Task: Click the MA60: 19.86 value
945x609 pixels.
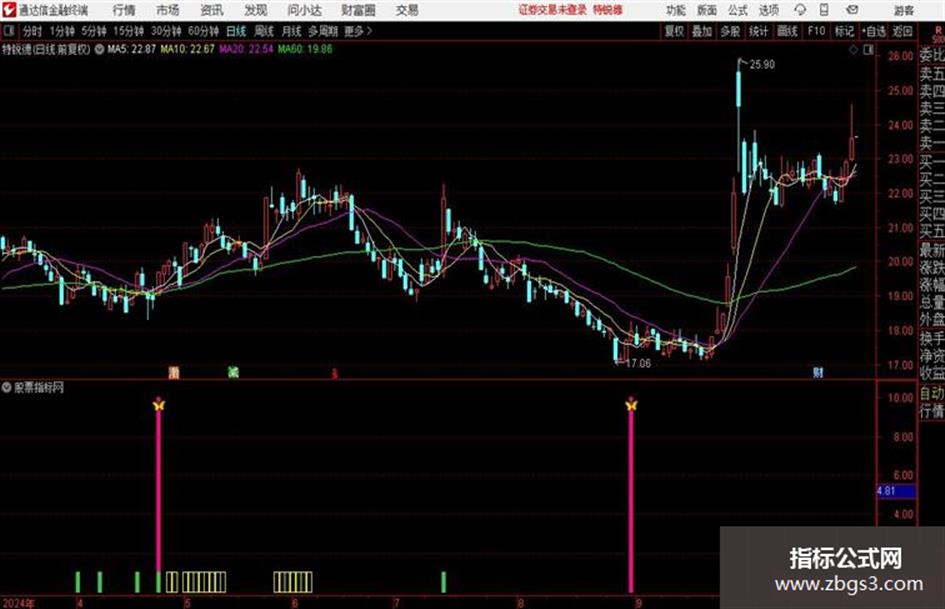Action: click(x=305, y=49)
